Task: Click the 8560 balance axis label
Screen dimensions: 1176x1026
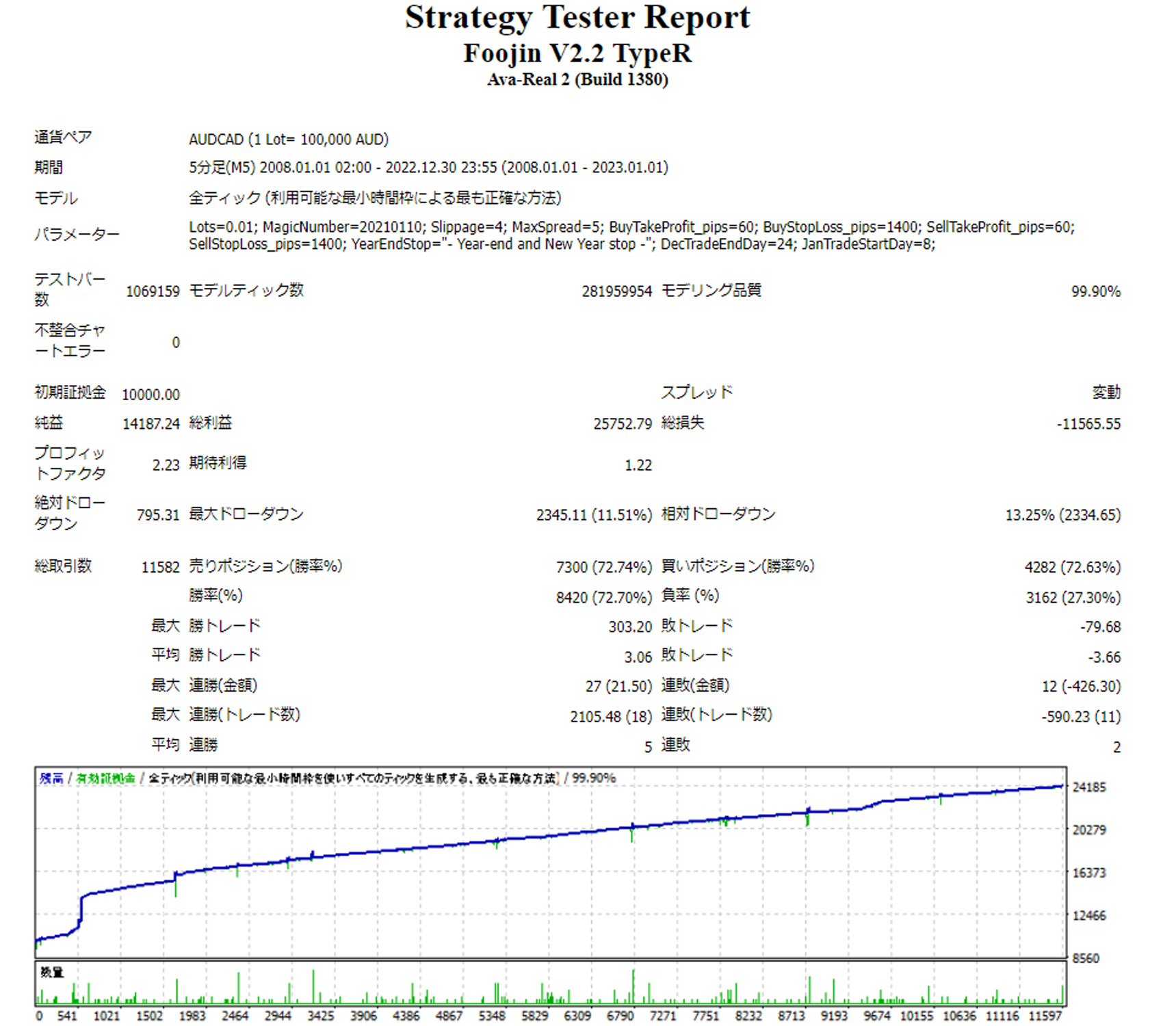Action: point(1085,958)
